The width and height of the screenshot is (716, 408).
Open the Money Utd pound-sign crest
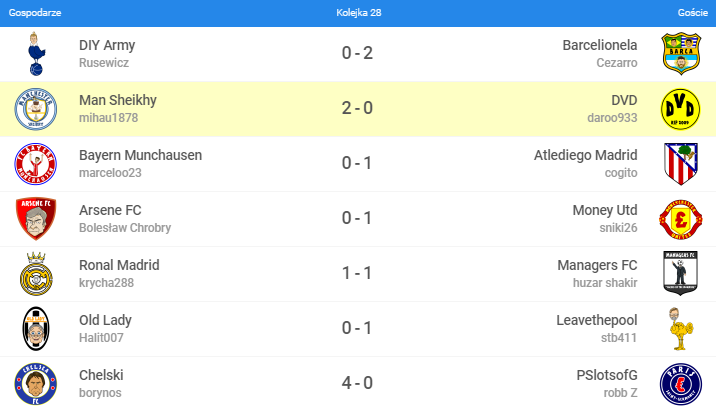pyautogui.click(x=681, y=219)
